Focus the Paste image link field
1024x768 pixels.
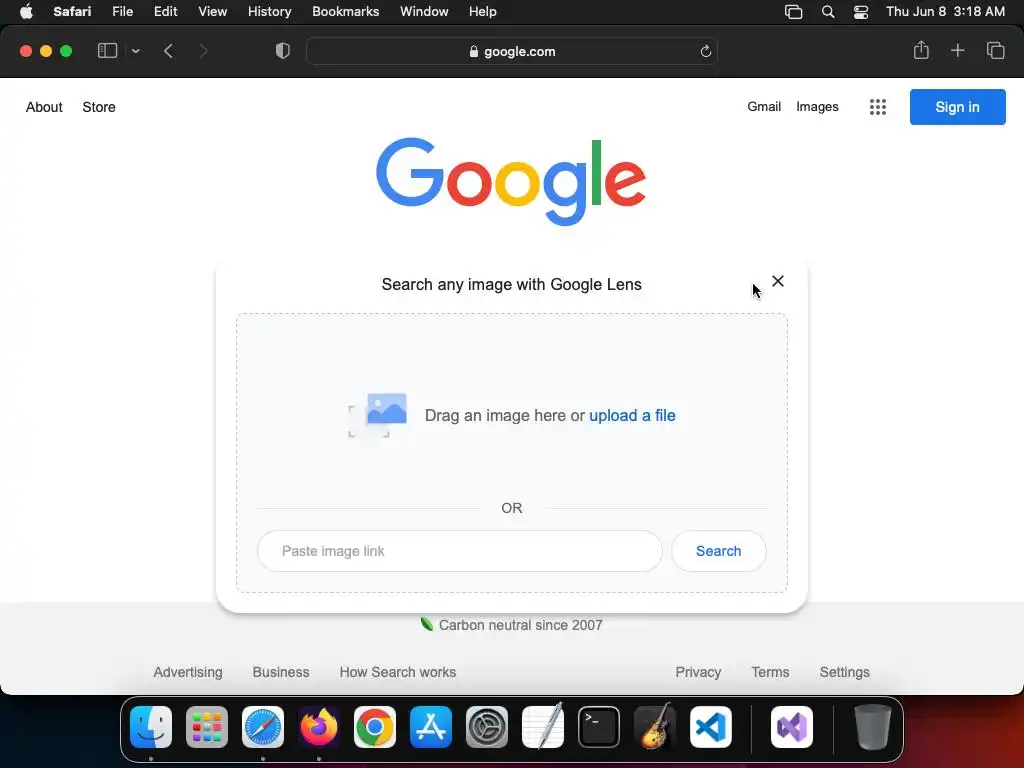click(x=460, y=551)
